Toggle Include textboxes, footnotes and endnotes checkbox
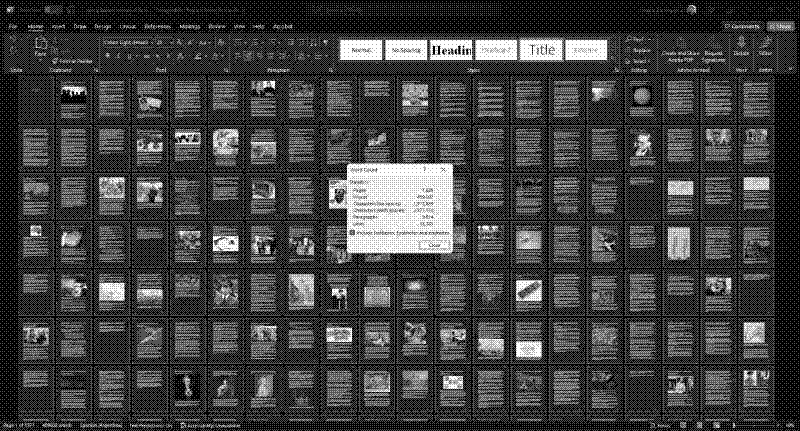This screenshot has width=800, height=431. click(352, 233)
